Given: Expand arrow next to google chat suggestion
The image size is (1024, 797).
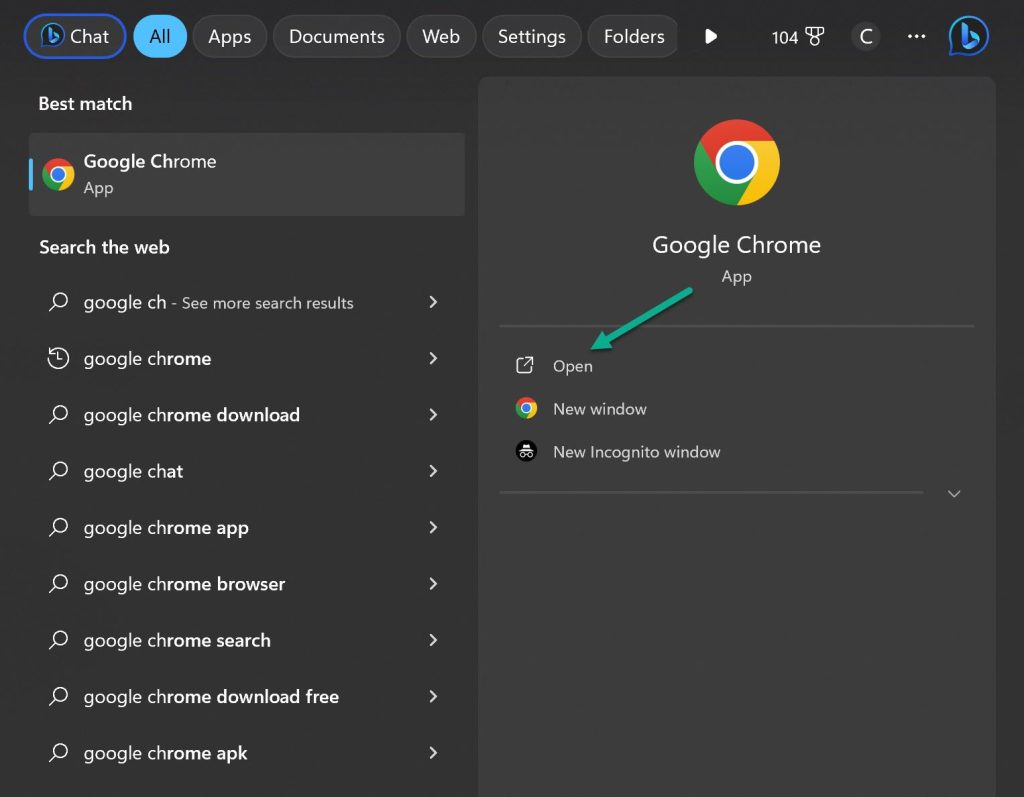Looking at the screenshot, I should pyautogui.click(x=433, y=471).
